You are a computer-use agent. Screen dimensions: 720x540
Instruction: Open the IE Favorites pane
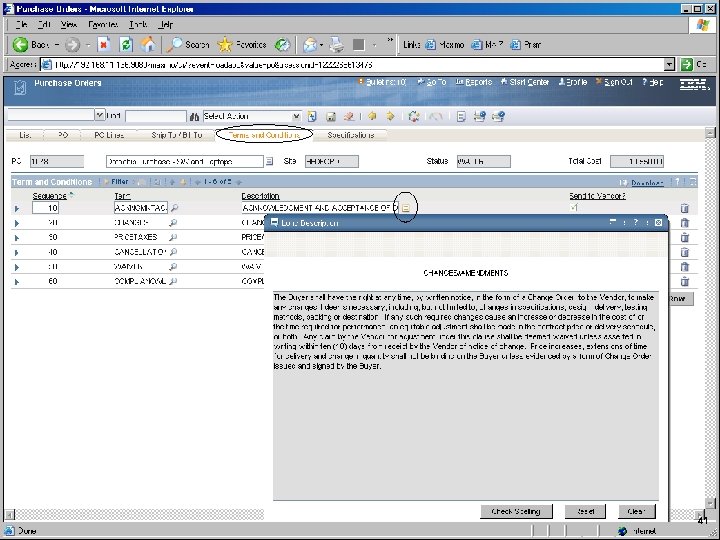click(242, 45)
